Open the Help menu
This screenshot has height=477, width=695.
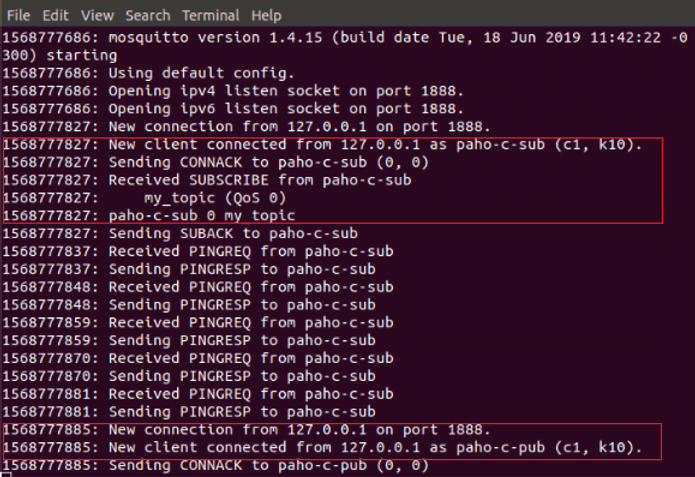point(266,16)
